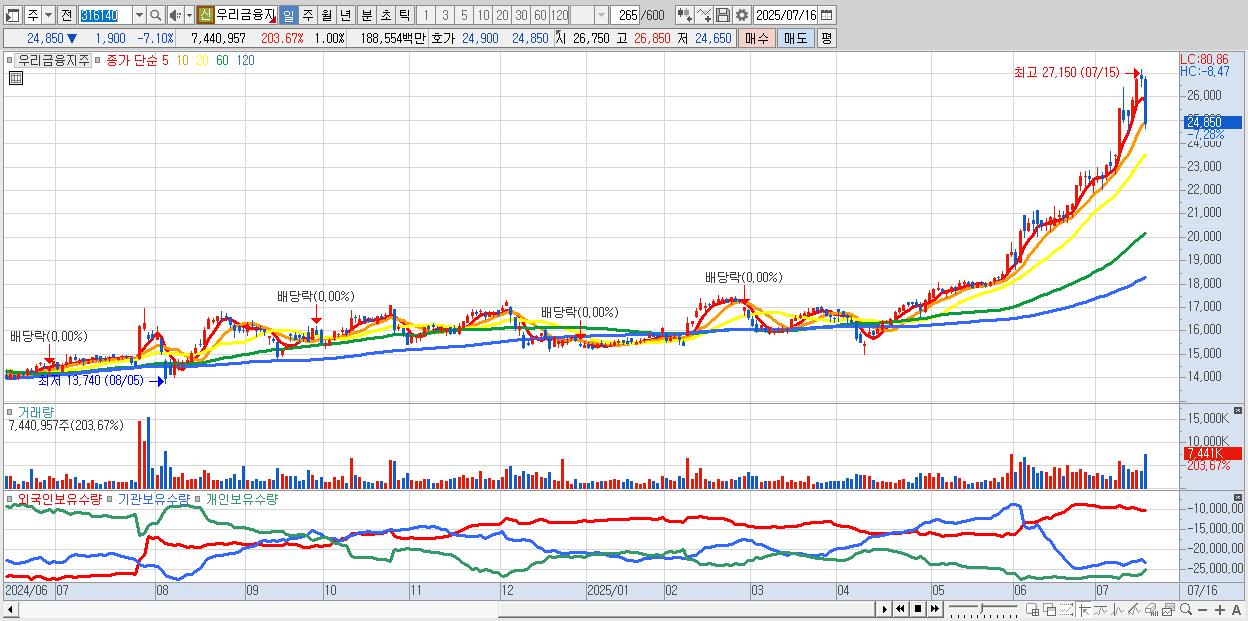This screenshot has height=621, width=1248.
Task: Select the 년 yearly chart period
Action: [345, 16]
